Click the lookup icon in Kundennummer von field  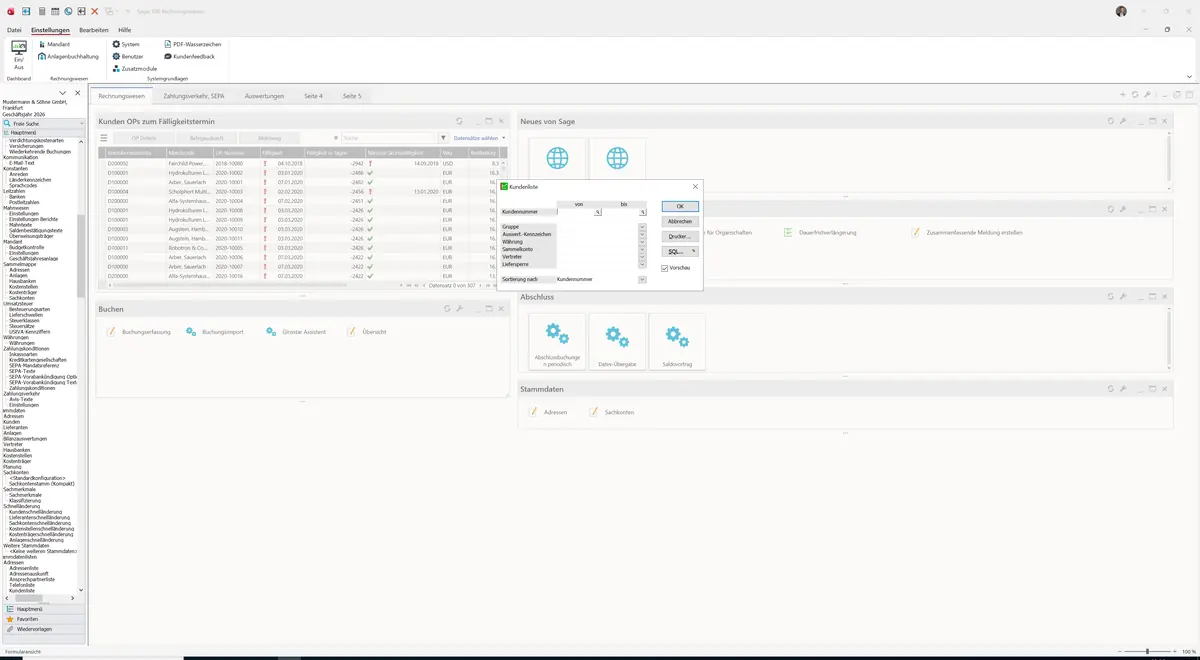click(598, 212)
